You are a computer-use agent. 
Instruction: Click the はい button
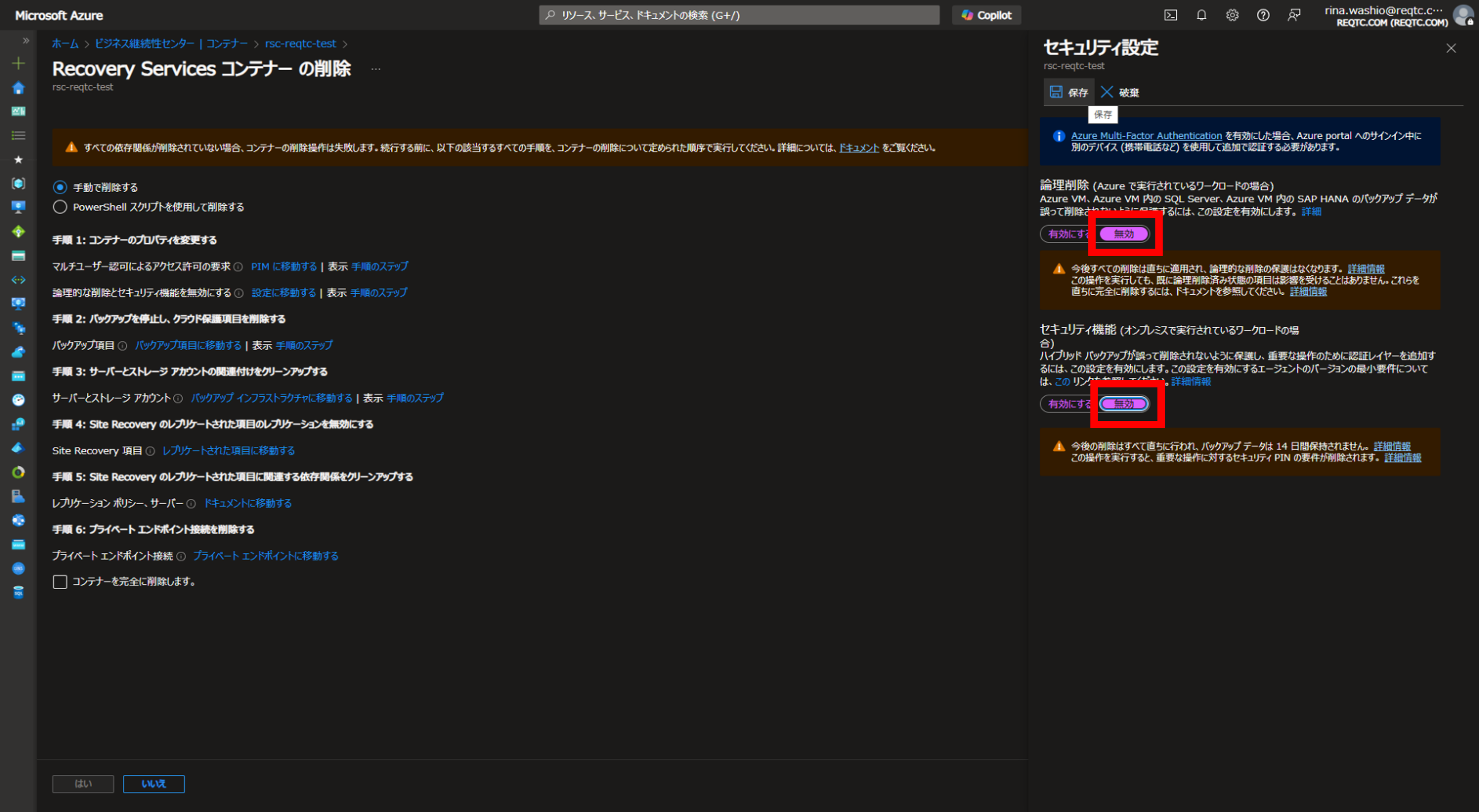(x=83, y=784)
